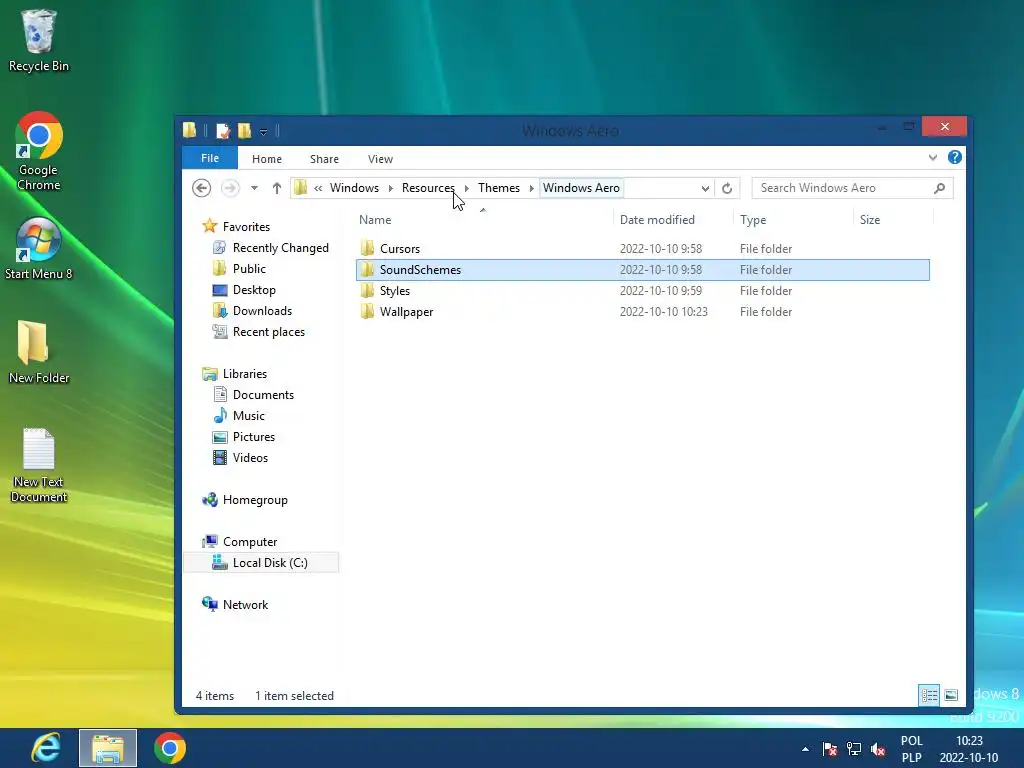Switch to the Home ribbon tab
Viewport: 1024px width, 768px height.
[266, 159]
